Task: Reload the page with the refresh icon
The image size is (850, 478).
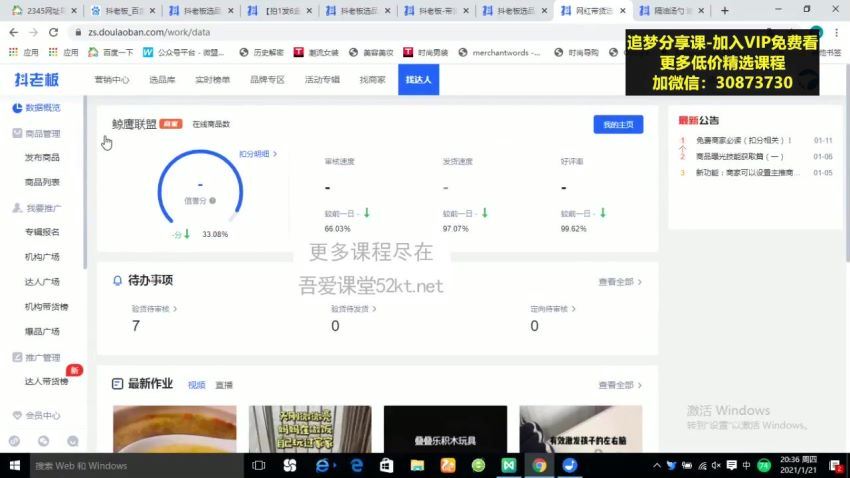Action: pyautogui.click(x=53, y=33)
